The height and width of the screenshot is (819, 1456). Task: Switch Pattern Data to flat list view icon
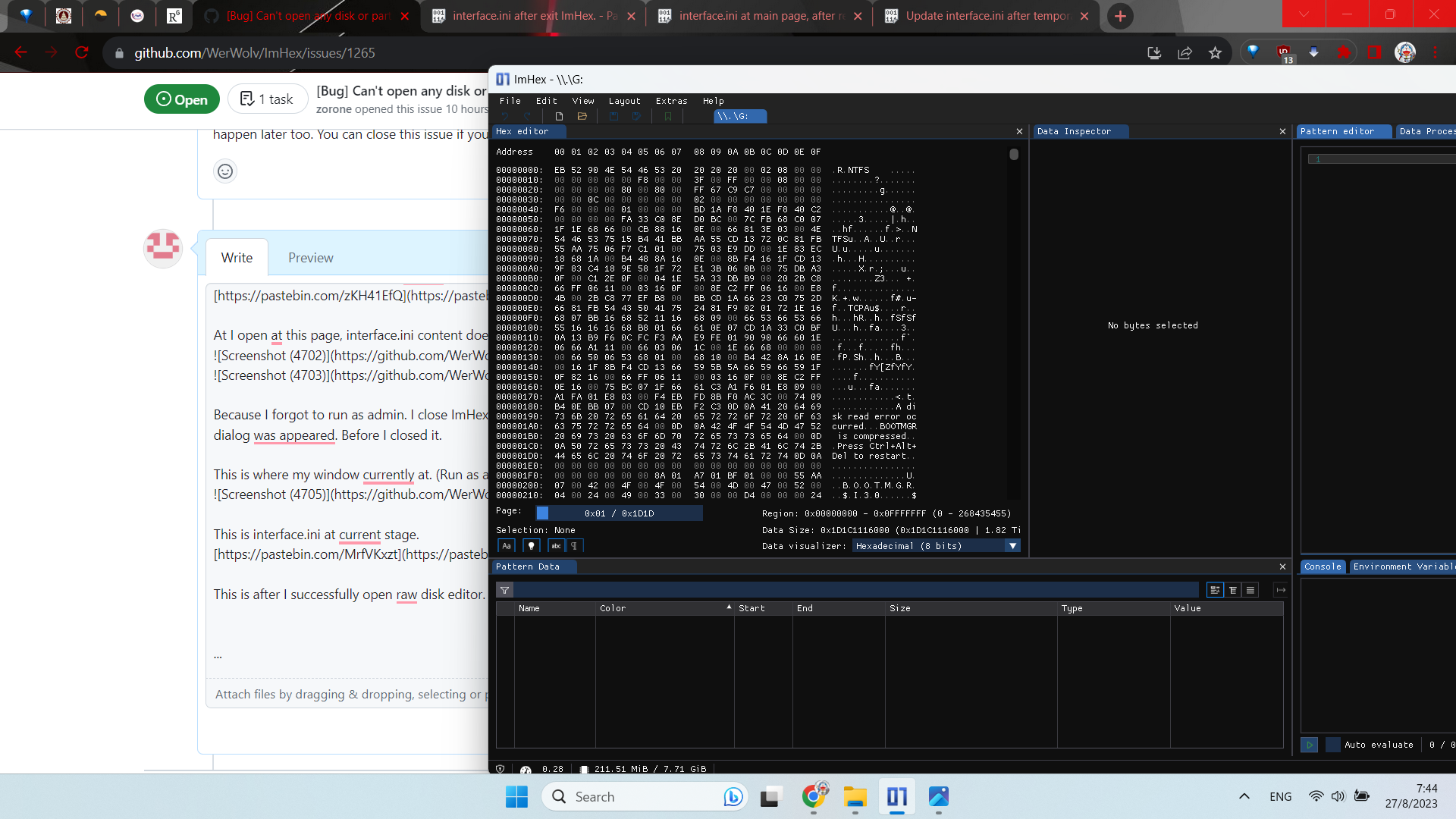[1250, 590]
